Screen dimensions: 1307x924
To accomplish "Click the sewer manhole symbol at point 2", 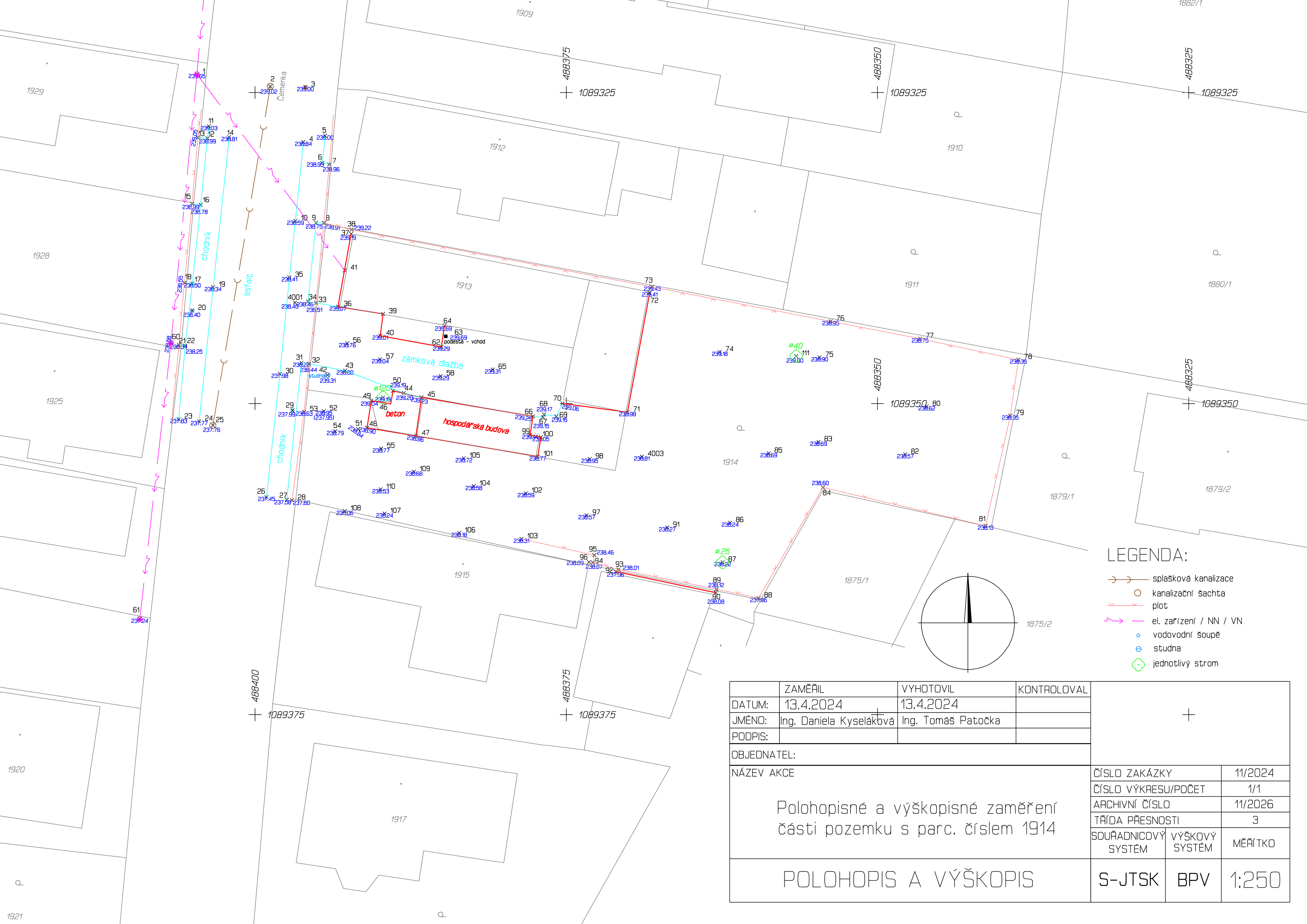I will 270,87.
